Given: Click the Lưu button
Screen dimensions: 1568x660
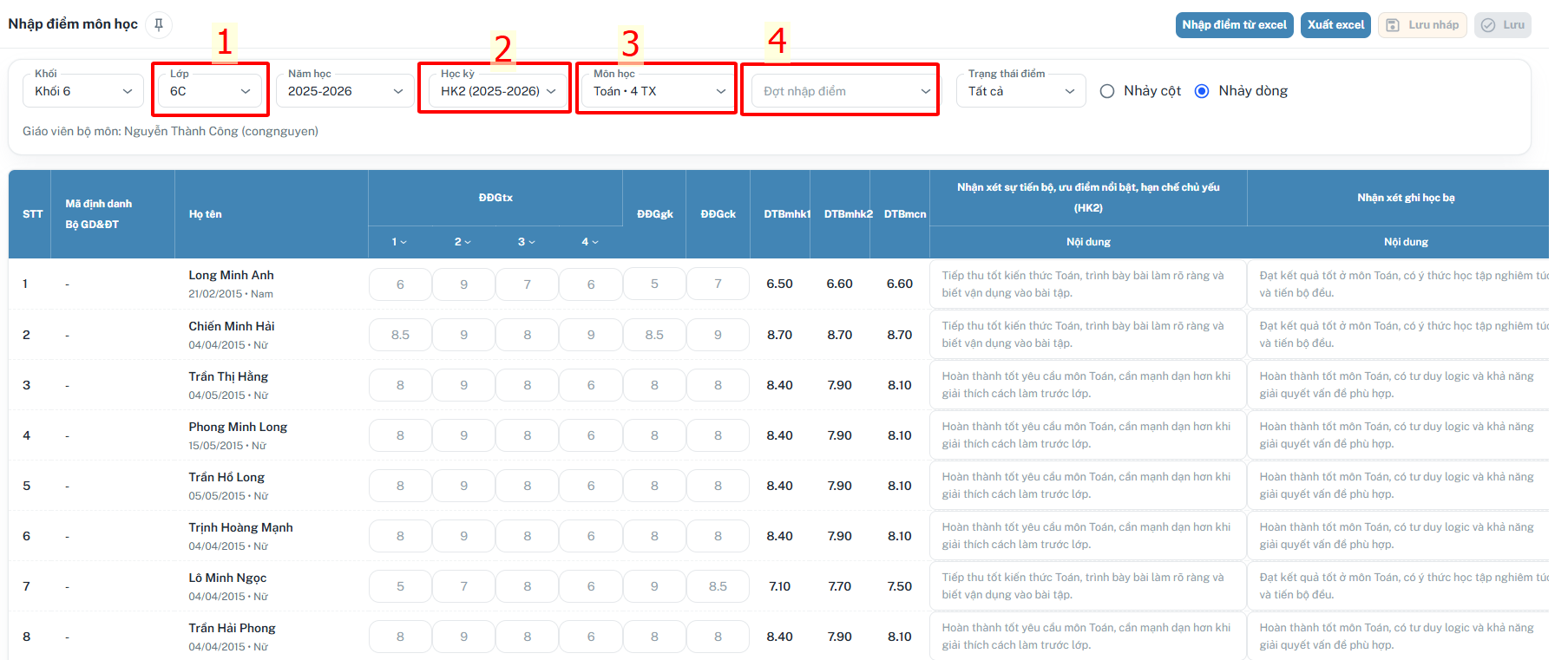Looking at the screenshot, I should 1503,25.
